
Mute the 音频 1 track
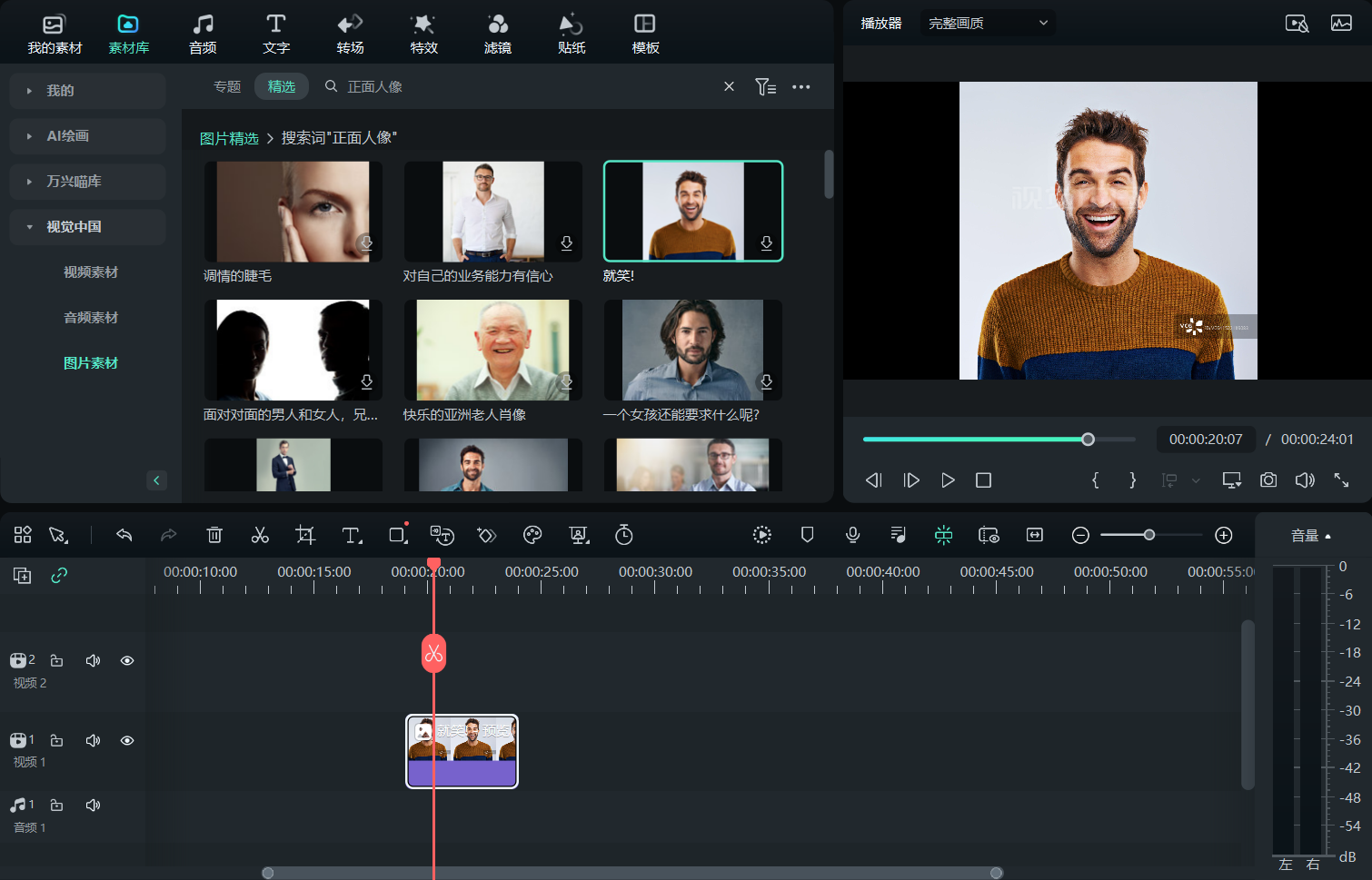pyautogui.click(x=93, y=806)
